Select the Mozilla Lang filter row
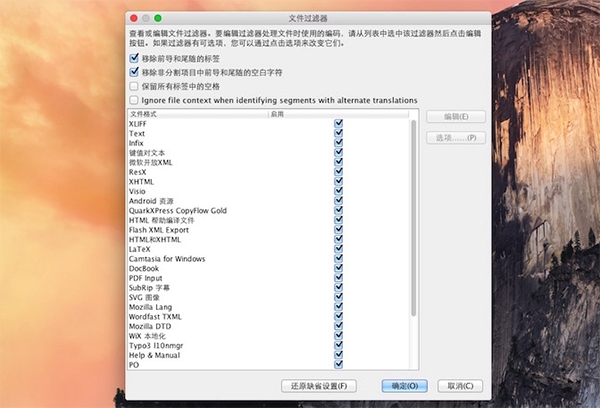The width and height of the screenshot is (600, 408). [x=269, y=307]
